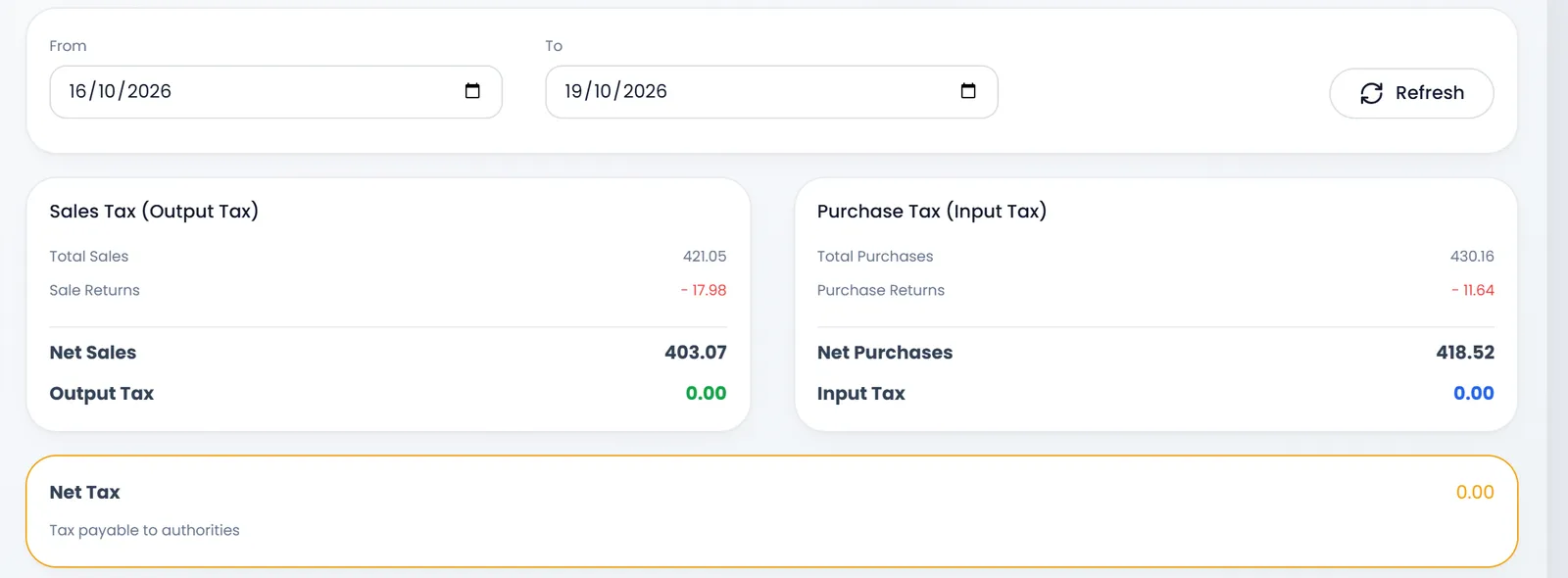Viewport: 1568px width, 578px height.
Task: Click the Total Purchases value 430.16
Action: (x=1472, y=257)
